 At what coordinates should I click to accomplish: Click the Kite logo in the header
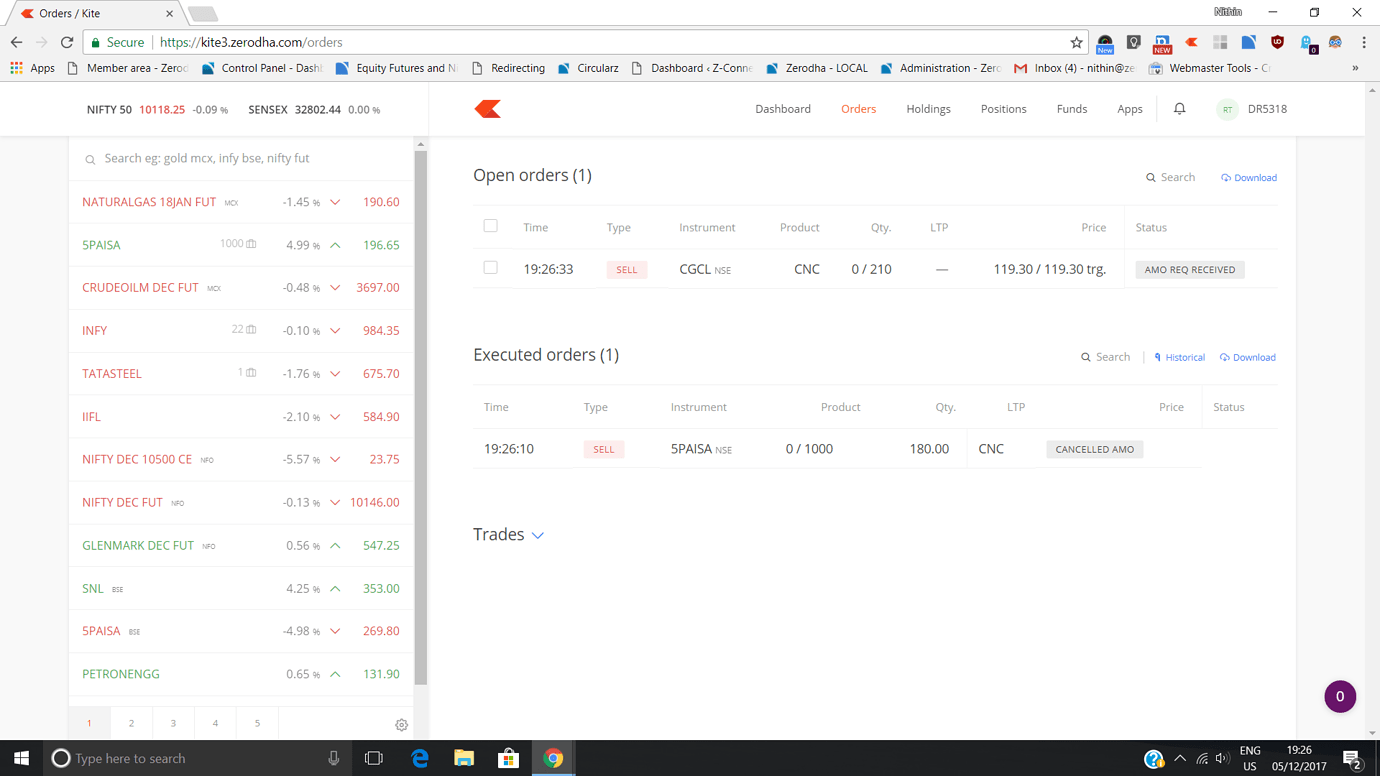pyautogui.click(x=487, y=108)
